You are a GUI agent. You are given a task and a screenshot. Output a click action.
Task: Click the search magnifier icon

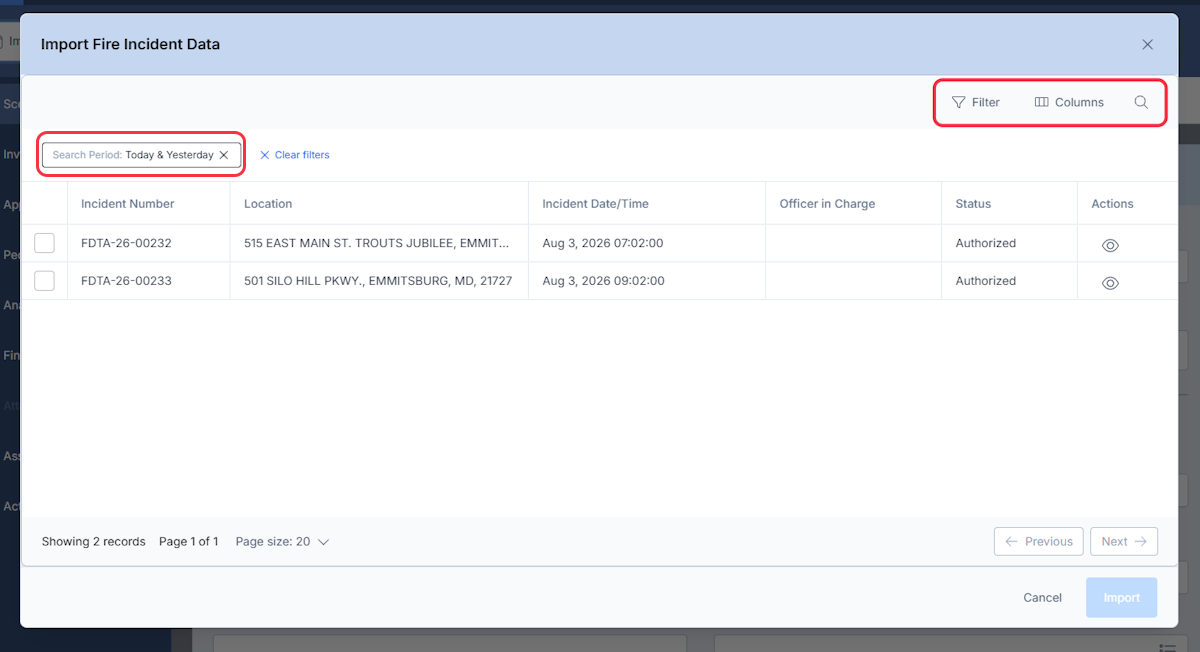tap(1141, 102)
